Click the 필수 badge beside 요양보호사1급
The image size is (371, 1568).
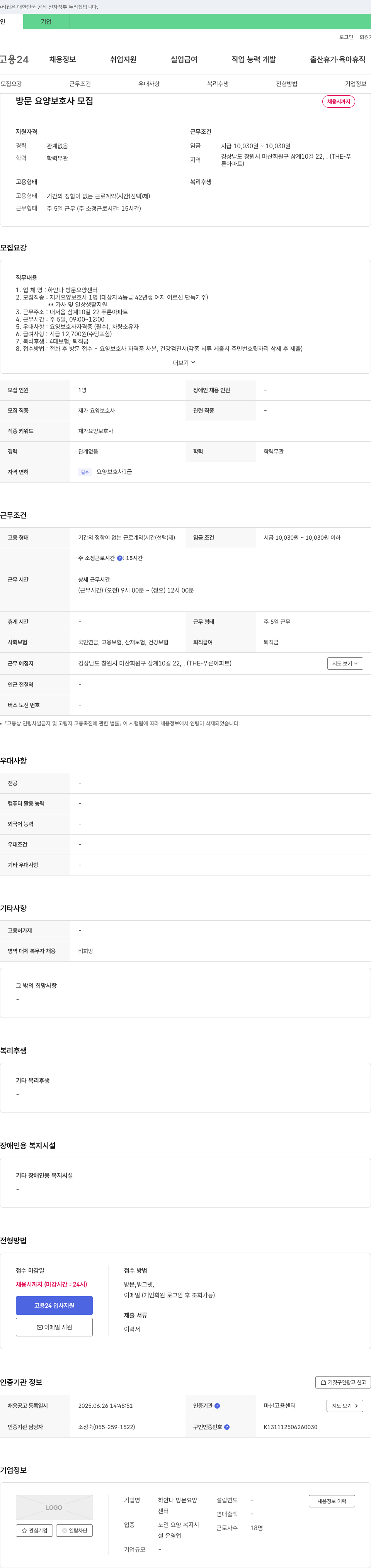[85, 472]
